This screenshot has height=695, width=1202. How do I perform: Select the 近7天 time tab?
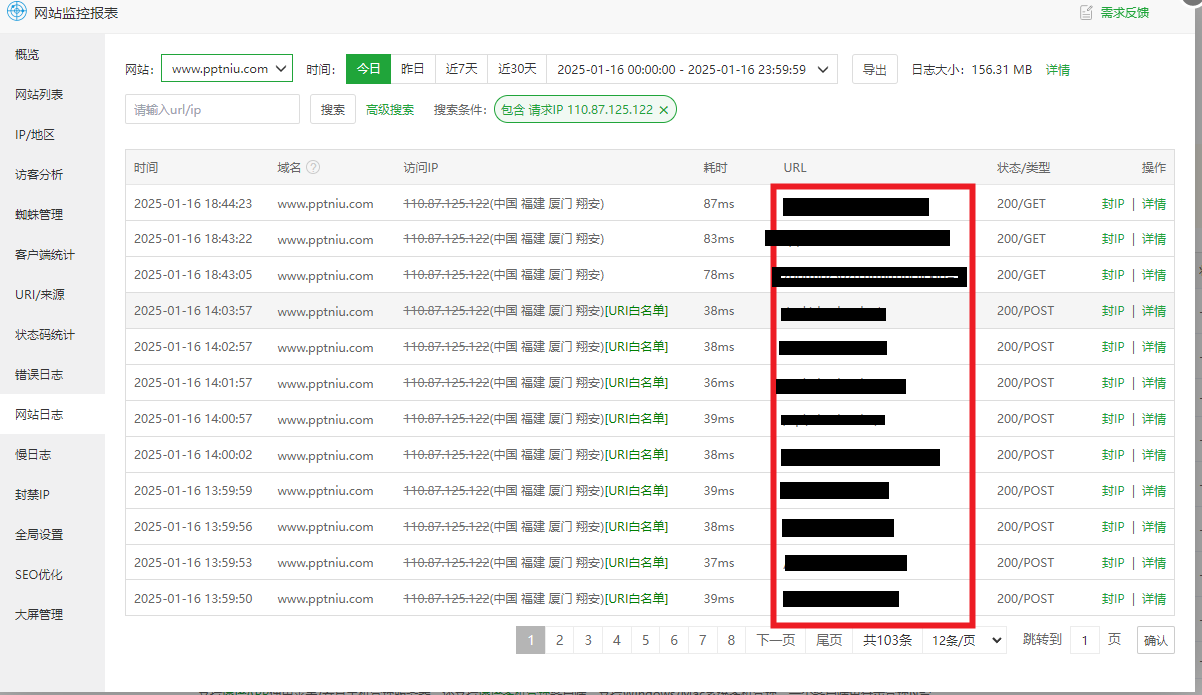click(x=462, y=69)
